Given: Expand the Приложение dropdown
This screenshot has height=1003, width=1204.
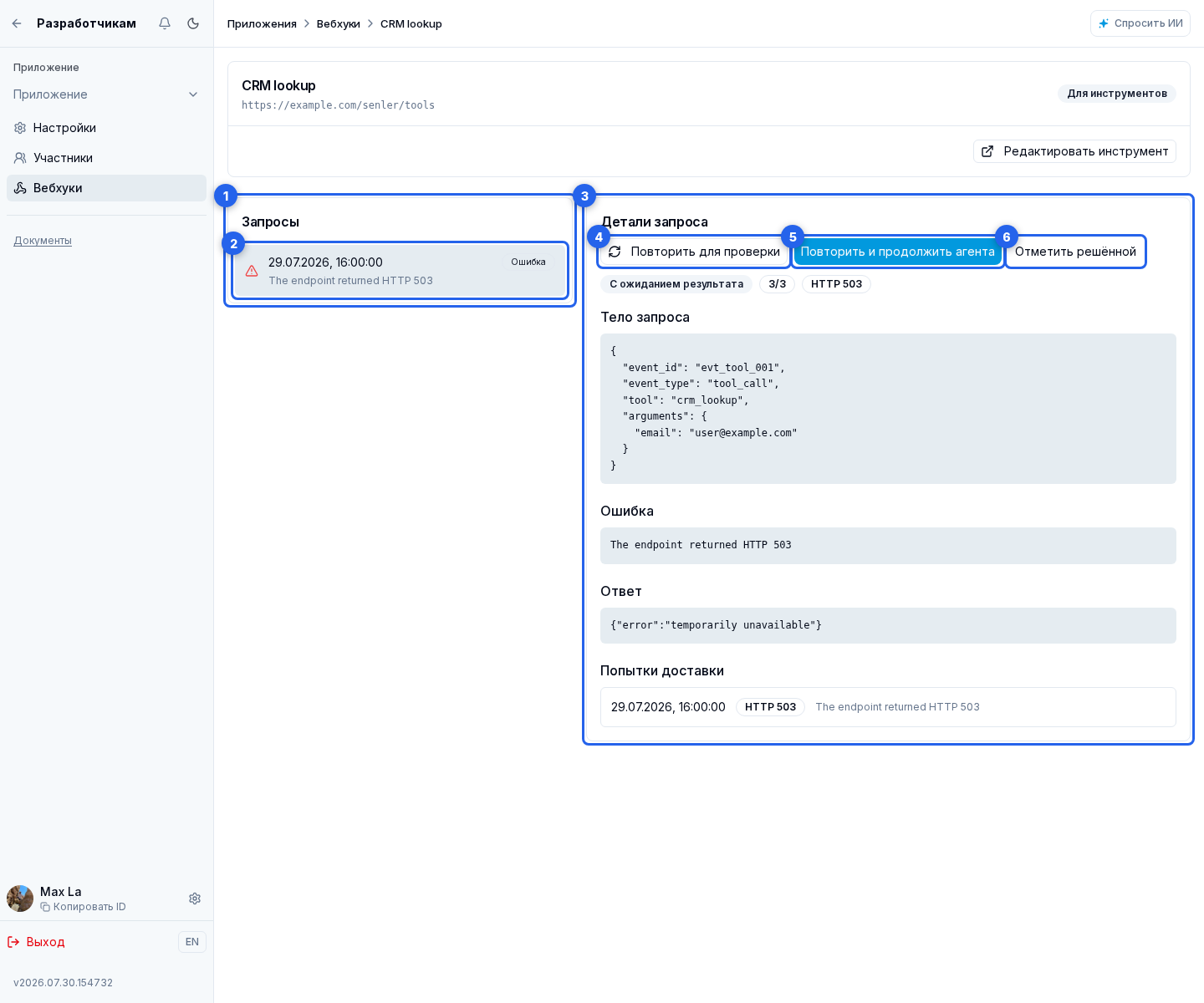Looking at the screenshot, I should point(106,94).
